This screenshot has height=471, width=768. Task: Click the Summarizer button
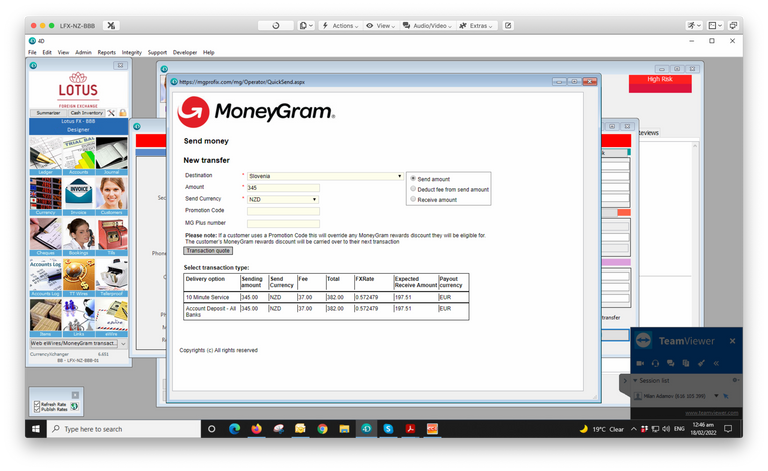tap(48, 113)
